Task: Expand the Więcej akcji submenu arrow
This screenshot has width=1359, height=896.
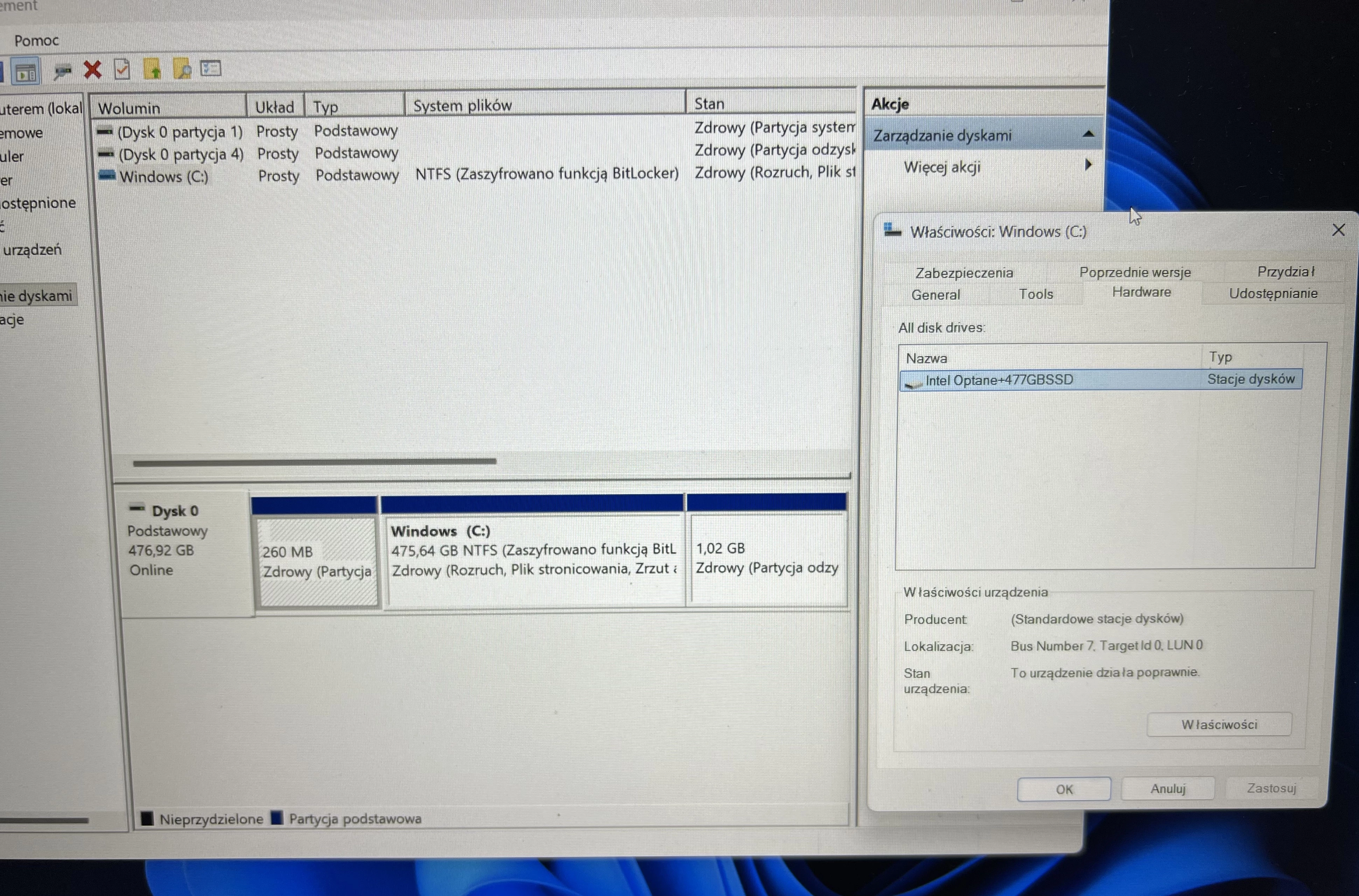Action: pyautogui.click(x=1088, y=165)
